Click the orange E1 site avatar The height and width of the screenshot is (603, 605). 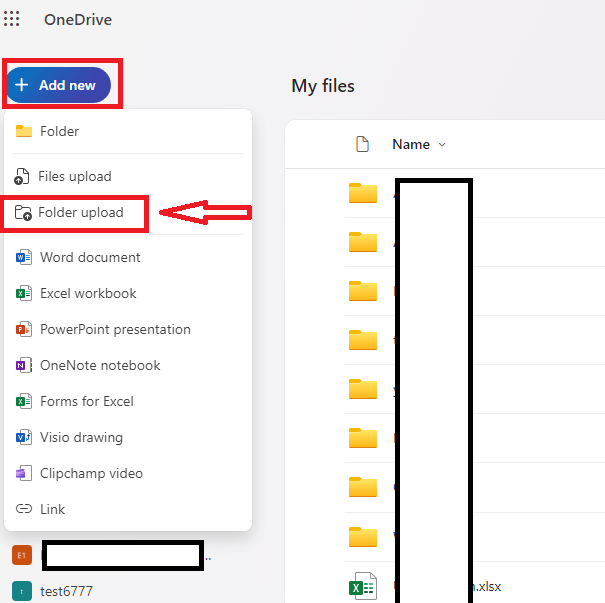[x=22, y=555]
